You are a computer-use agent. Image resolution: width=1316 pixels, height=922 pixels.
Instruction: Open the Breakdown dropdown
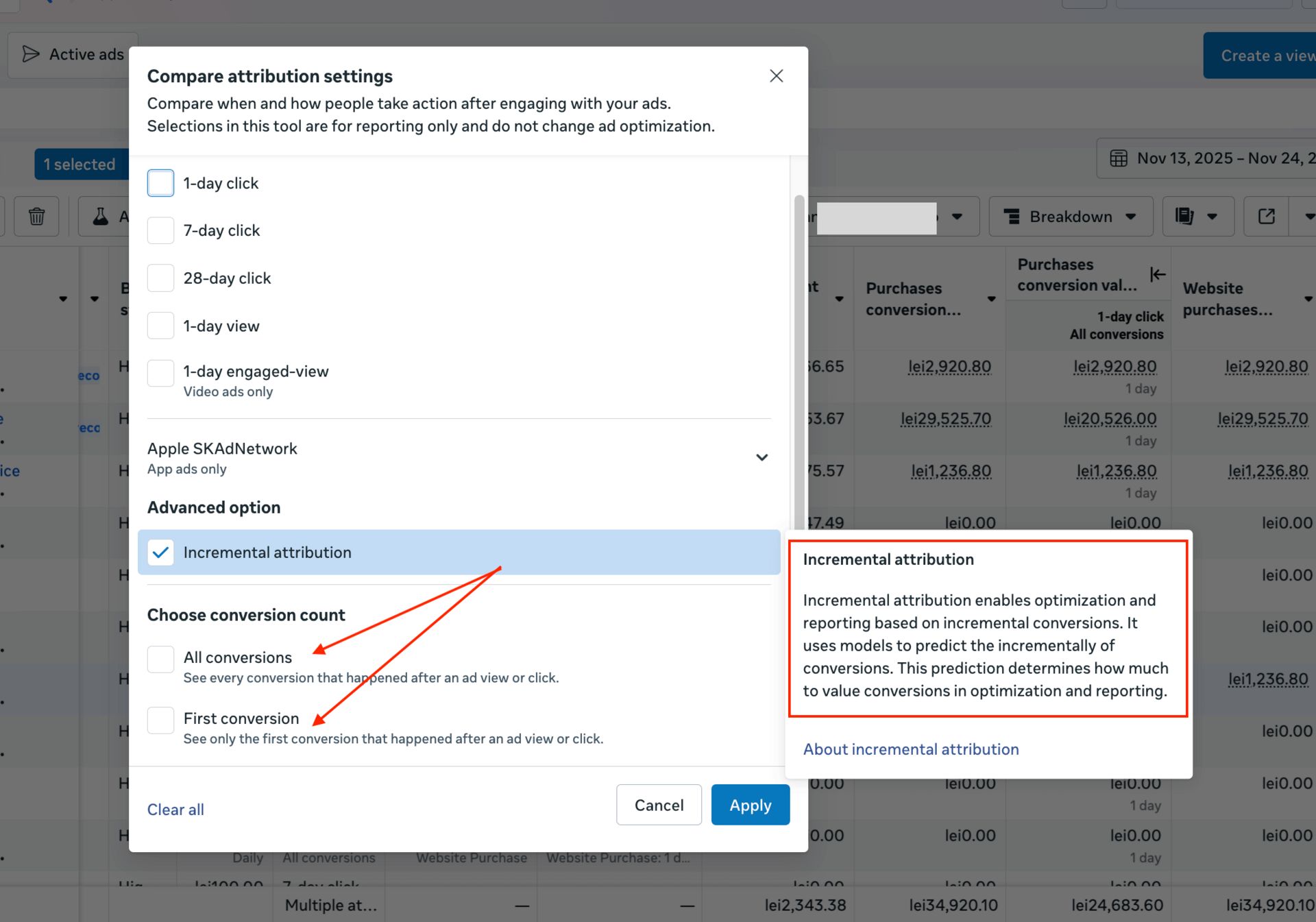[1070, 217]
